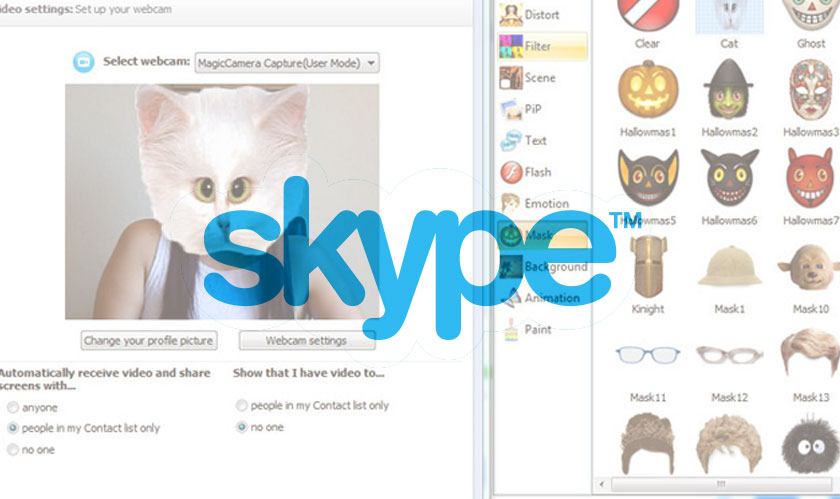Open the Select webcam dropdown
Screen dimensions: 840x499
[x=287, y=63]
